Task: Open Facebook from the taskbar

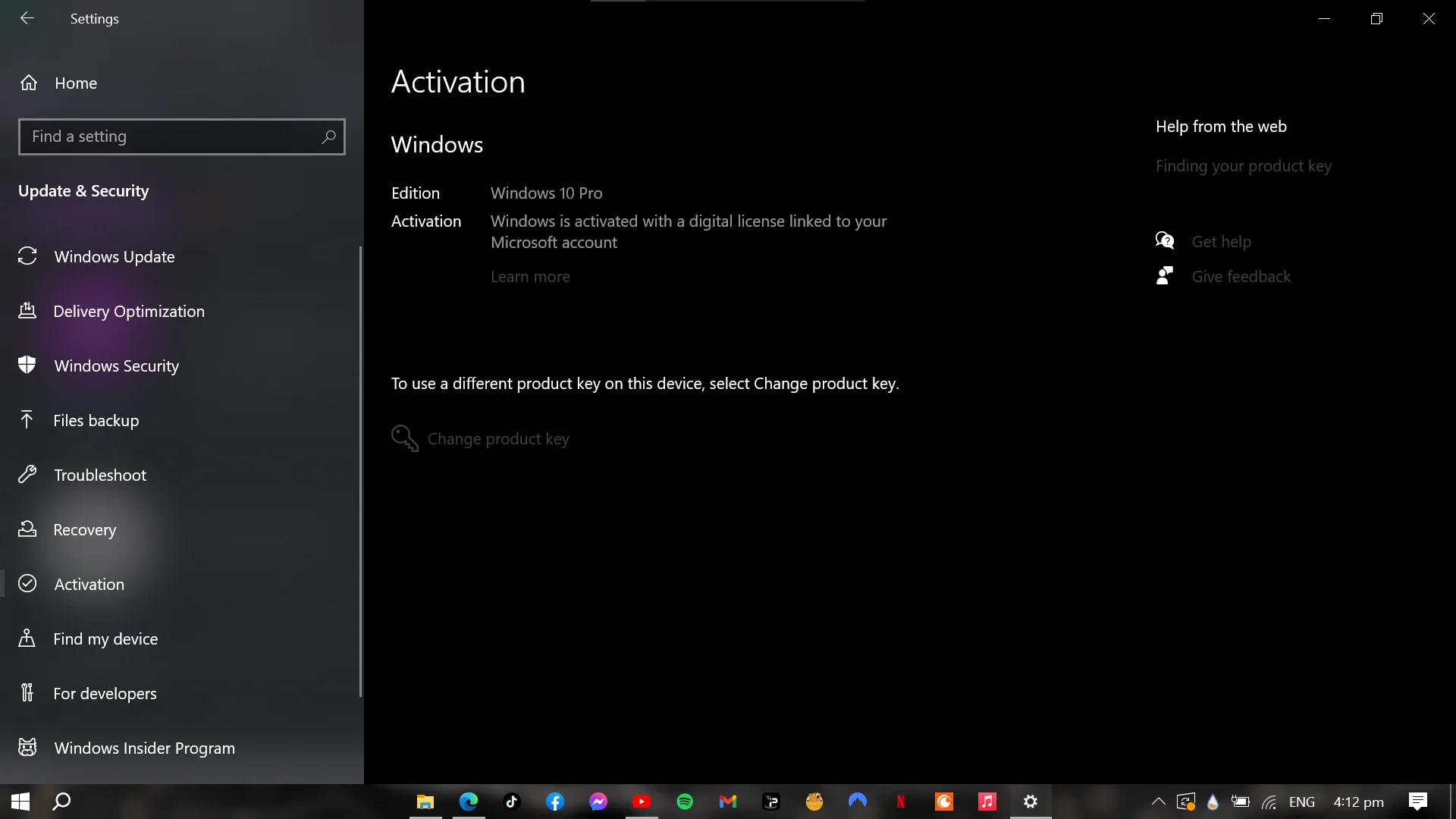Action: pyautogui.click(x=555, y=802)
